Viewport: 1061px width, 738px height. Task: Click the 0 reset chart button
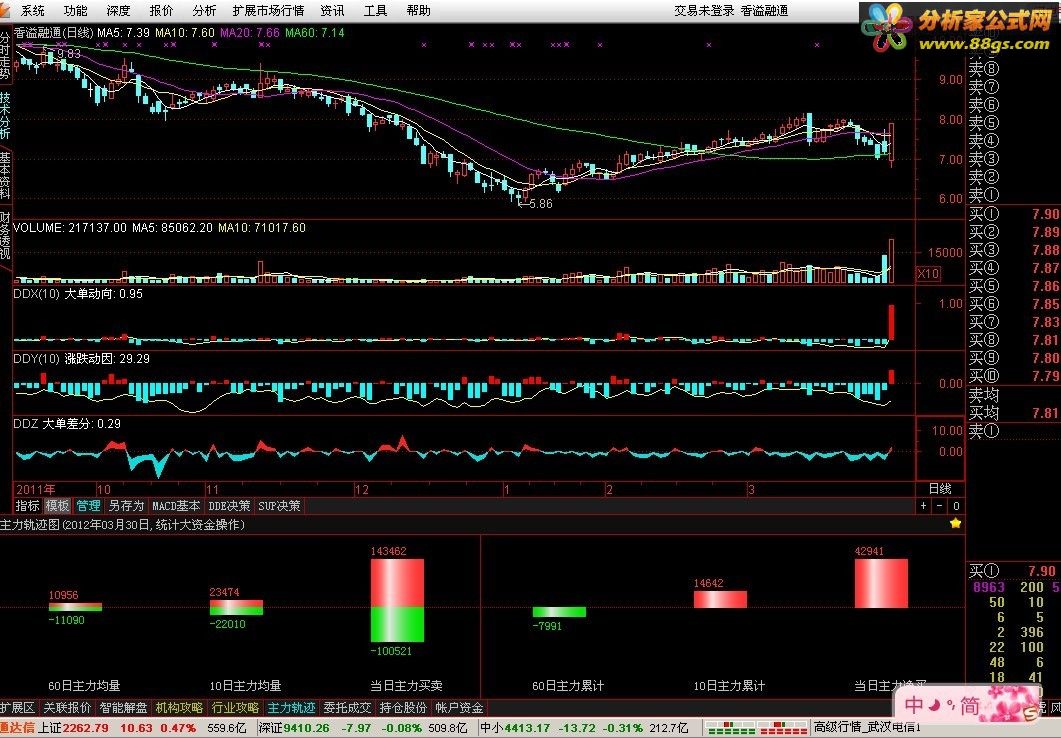[x=955, y=505]
